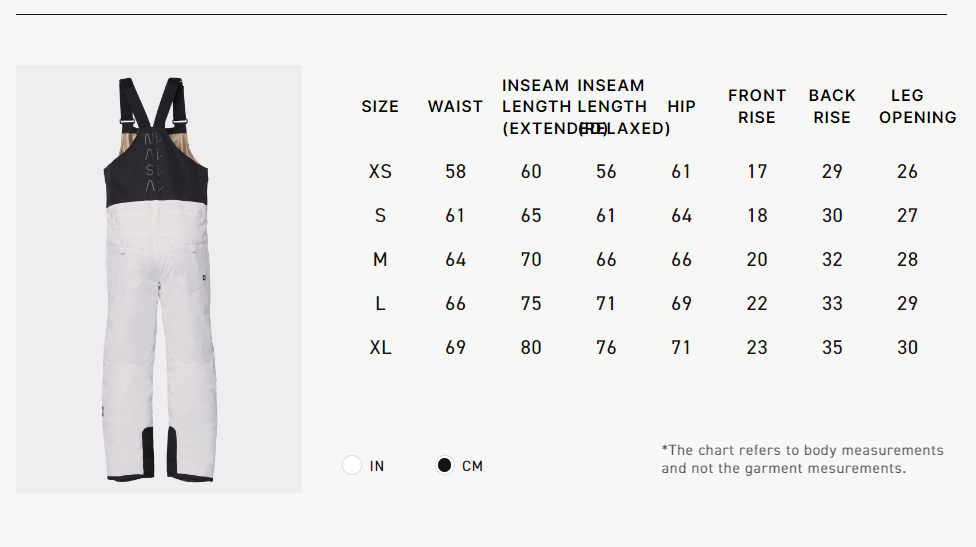
Task: Click the INSEAM LENGTH (EXTENDED) header
Action: (x=537, y=106)
